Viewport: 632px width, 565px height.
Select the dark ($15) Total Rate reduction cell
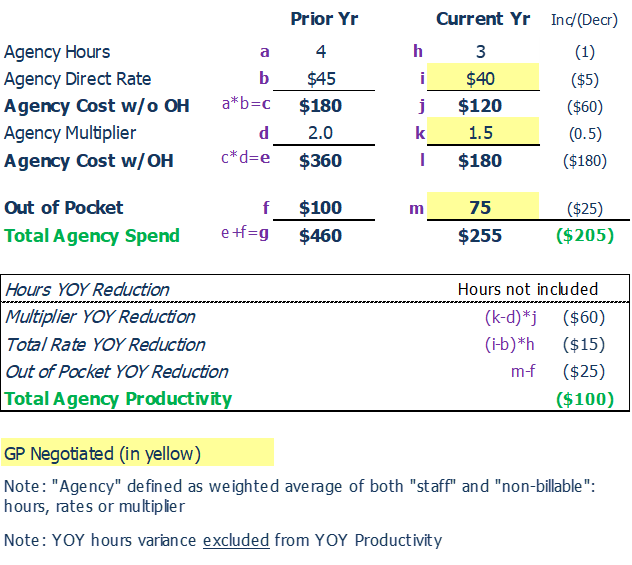point(585,345)
